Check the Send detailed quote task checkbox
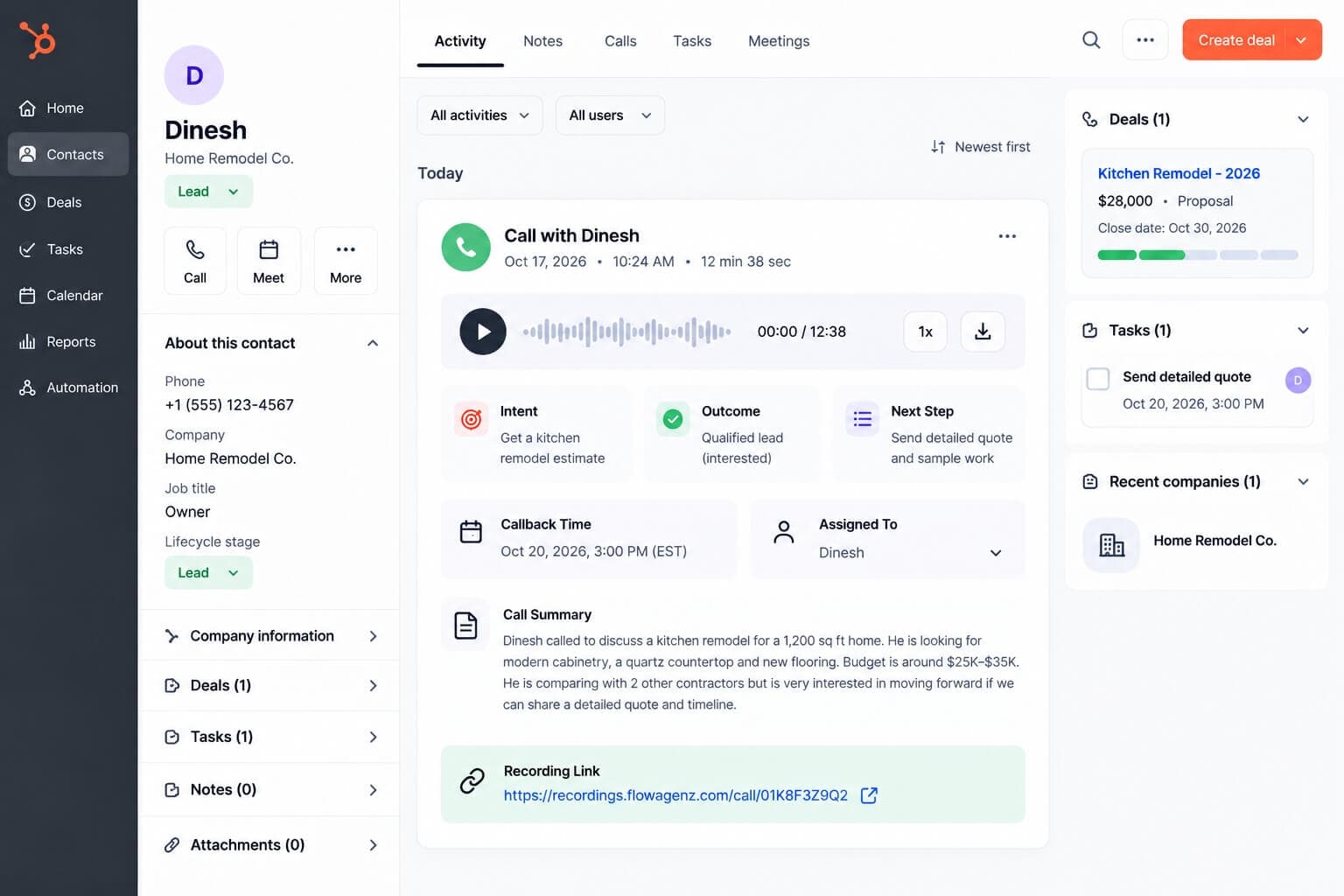 tap(1098, 379)
